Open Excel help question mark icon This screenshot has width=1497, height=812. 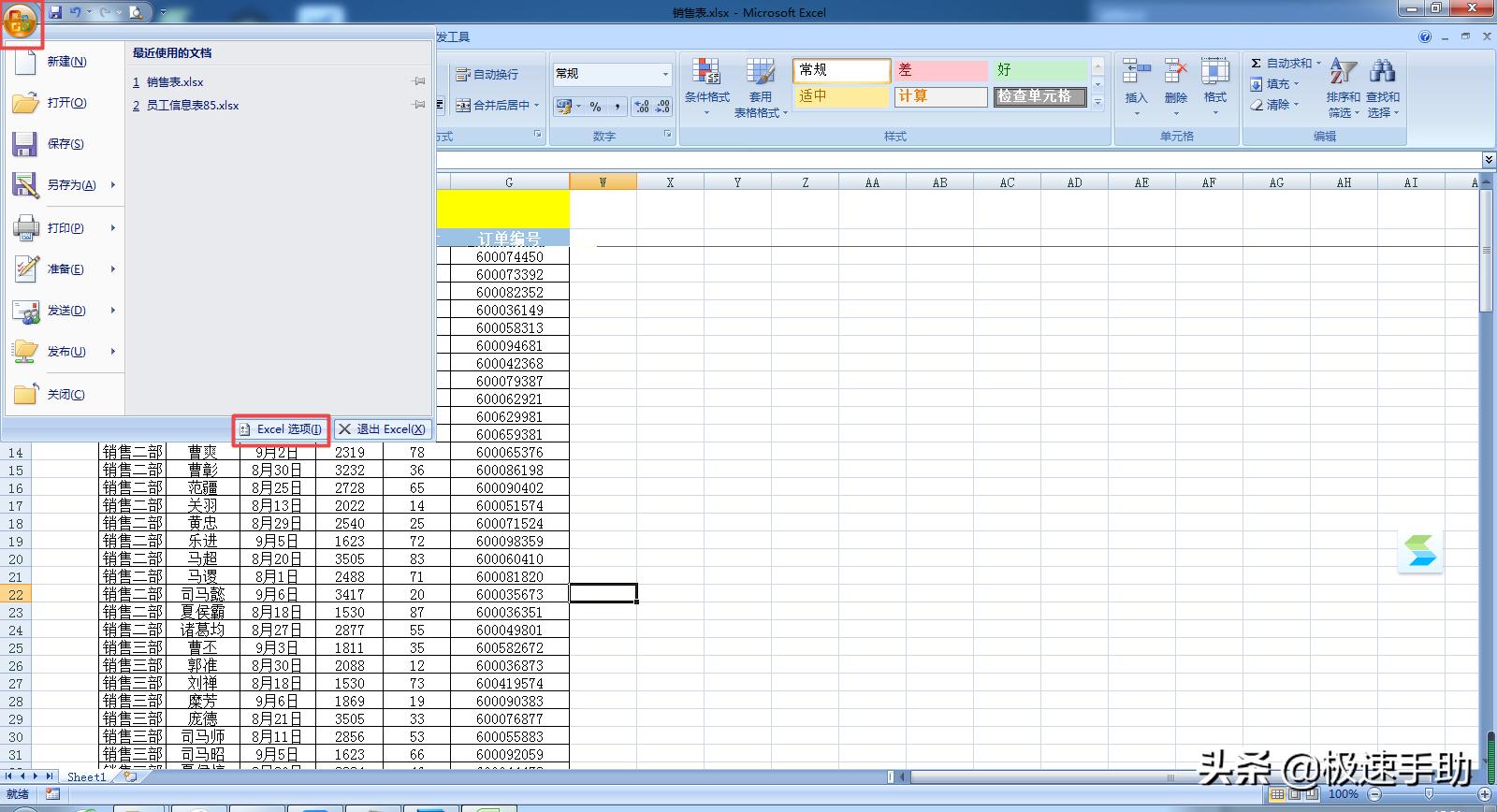tap(1425, 37)
